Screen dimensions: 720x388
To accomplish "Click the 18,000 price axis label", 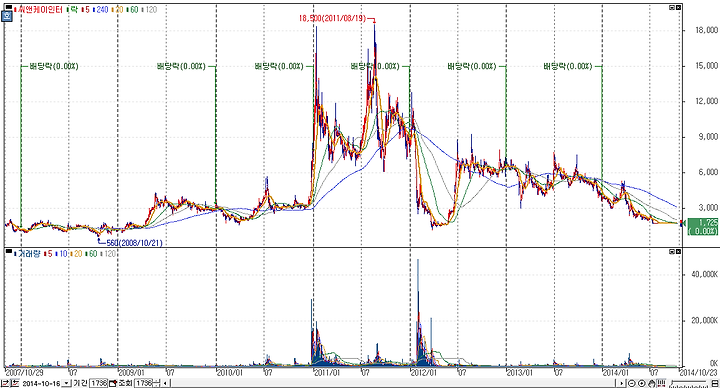I will coord(707,30).
